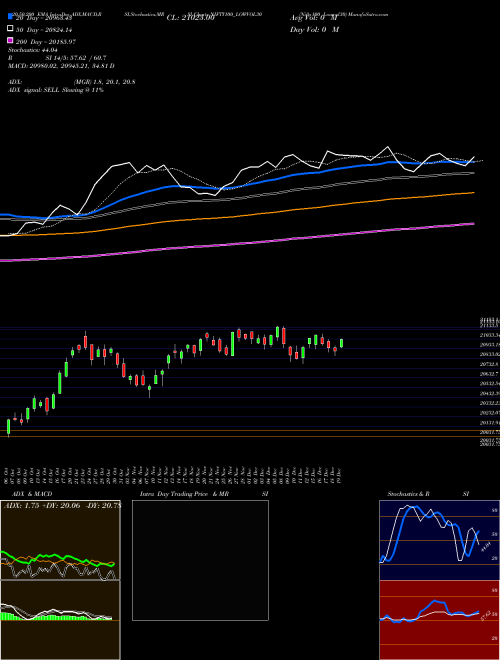Select the 50 Day 20824.14 label
500x660 pixels.
pyautogui.click(x=44, y=30)
